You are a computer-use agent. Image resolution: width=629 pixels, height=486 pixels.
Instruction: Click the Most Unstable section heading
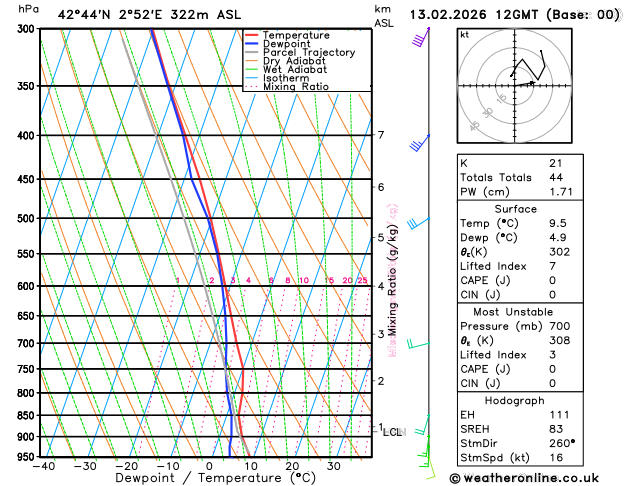[513, 312]
